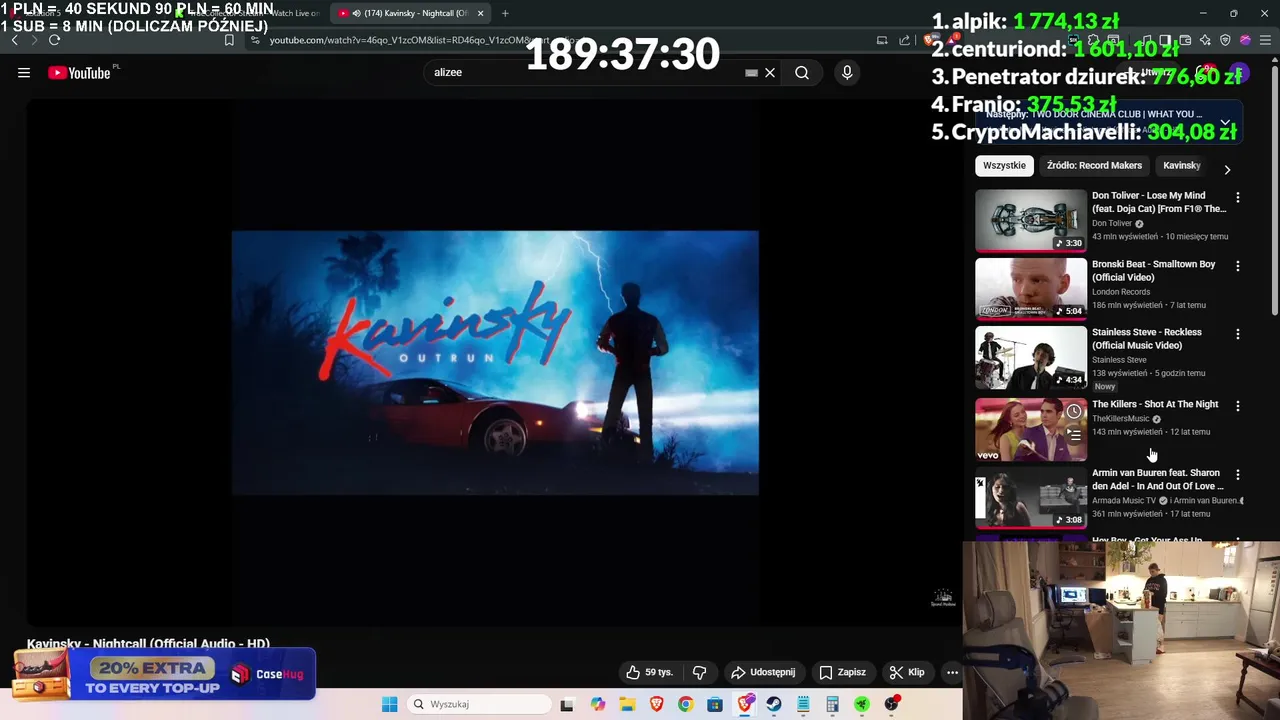The height and width of the screenshot is (720, 1280).
Task: Click the Armin van Buuren video thumbnail
Action: (x=1031, y=497)
